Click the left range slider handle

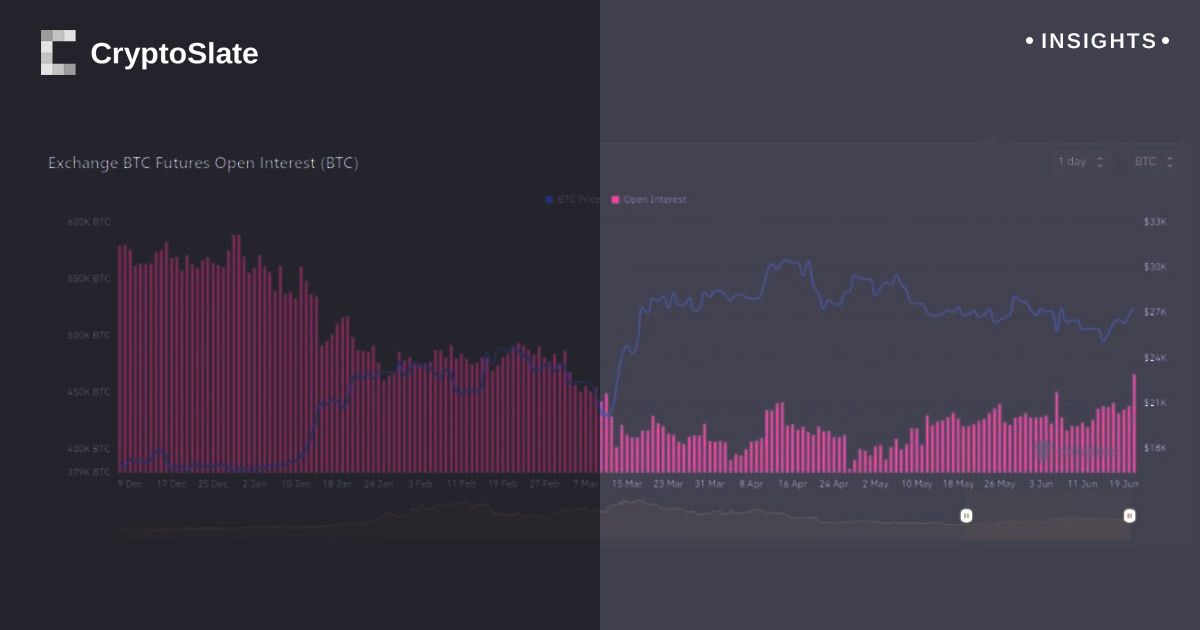click(966, 515)
